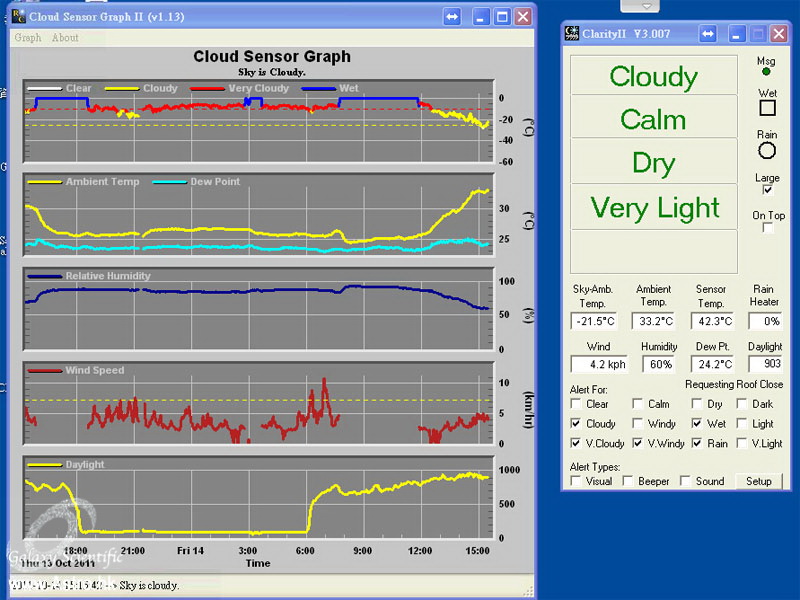Screen dimensions: 800x600
Task: Click the double-arrow button in Cloud Sensor Graph title bar
Action: tap(452, 17)
